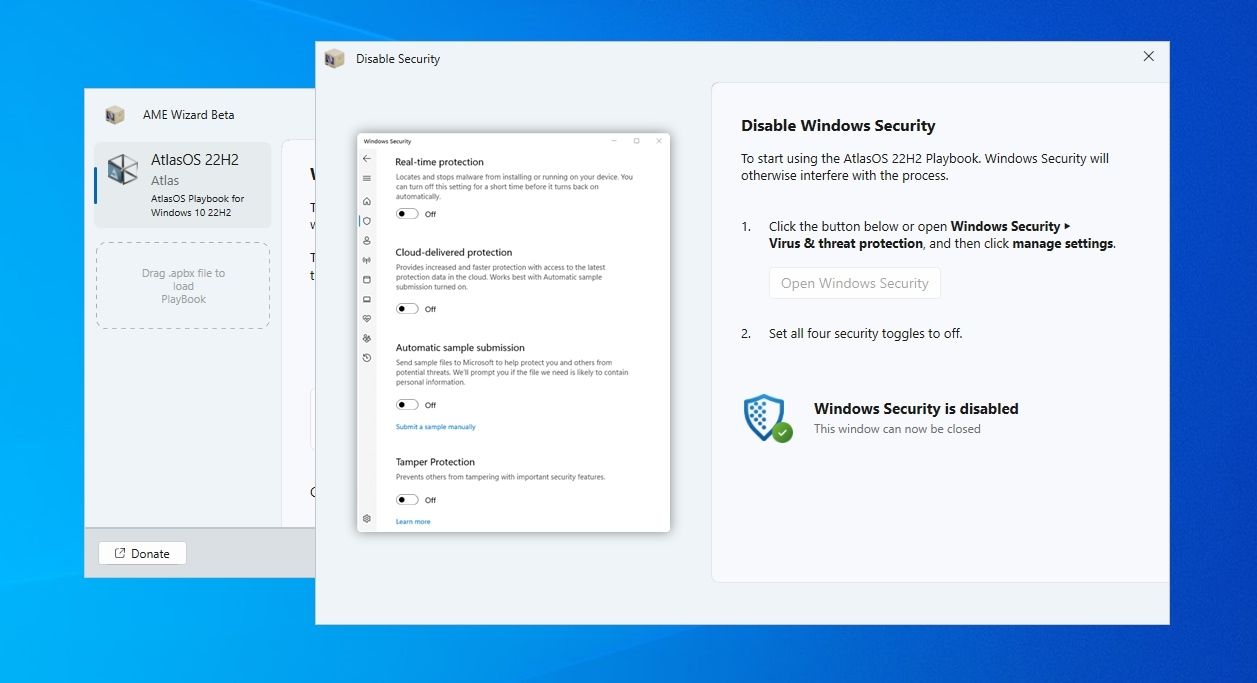Select the Home icon in Windows Security sidebar
This screenshot has height=683, width=1257.
[x=367, y=201]
